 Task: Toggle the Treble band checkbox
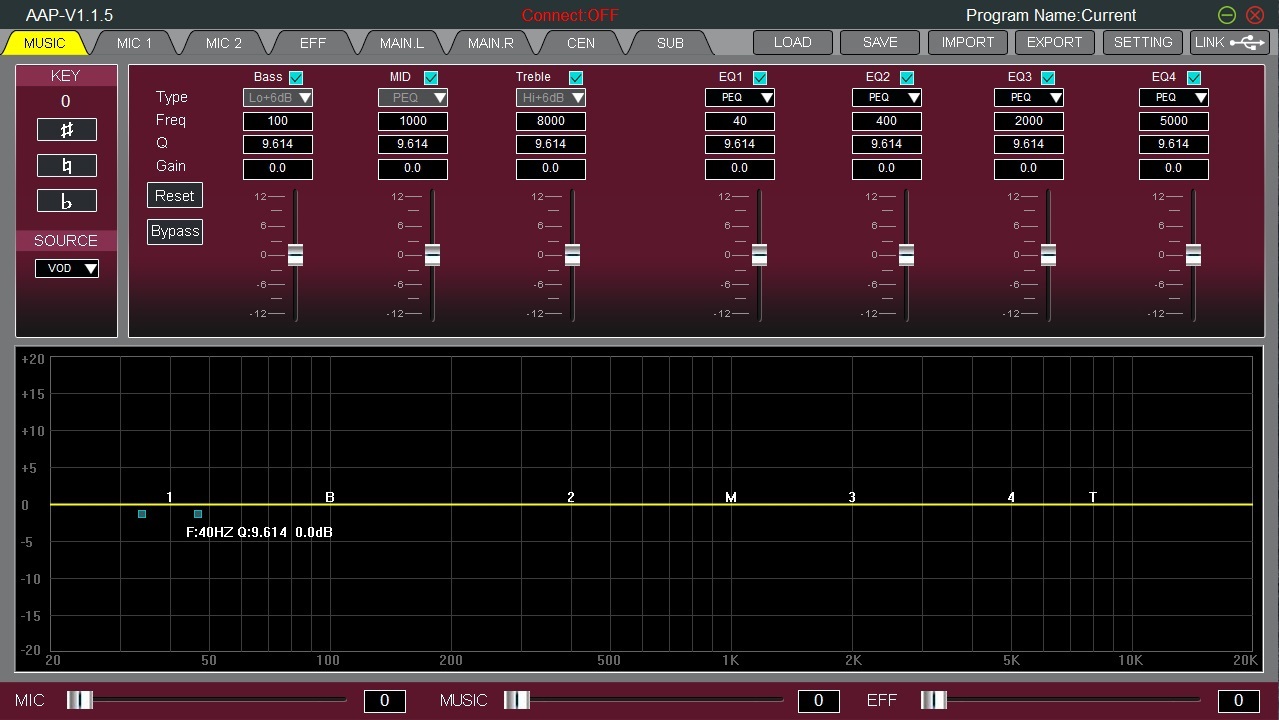(576, 78)
